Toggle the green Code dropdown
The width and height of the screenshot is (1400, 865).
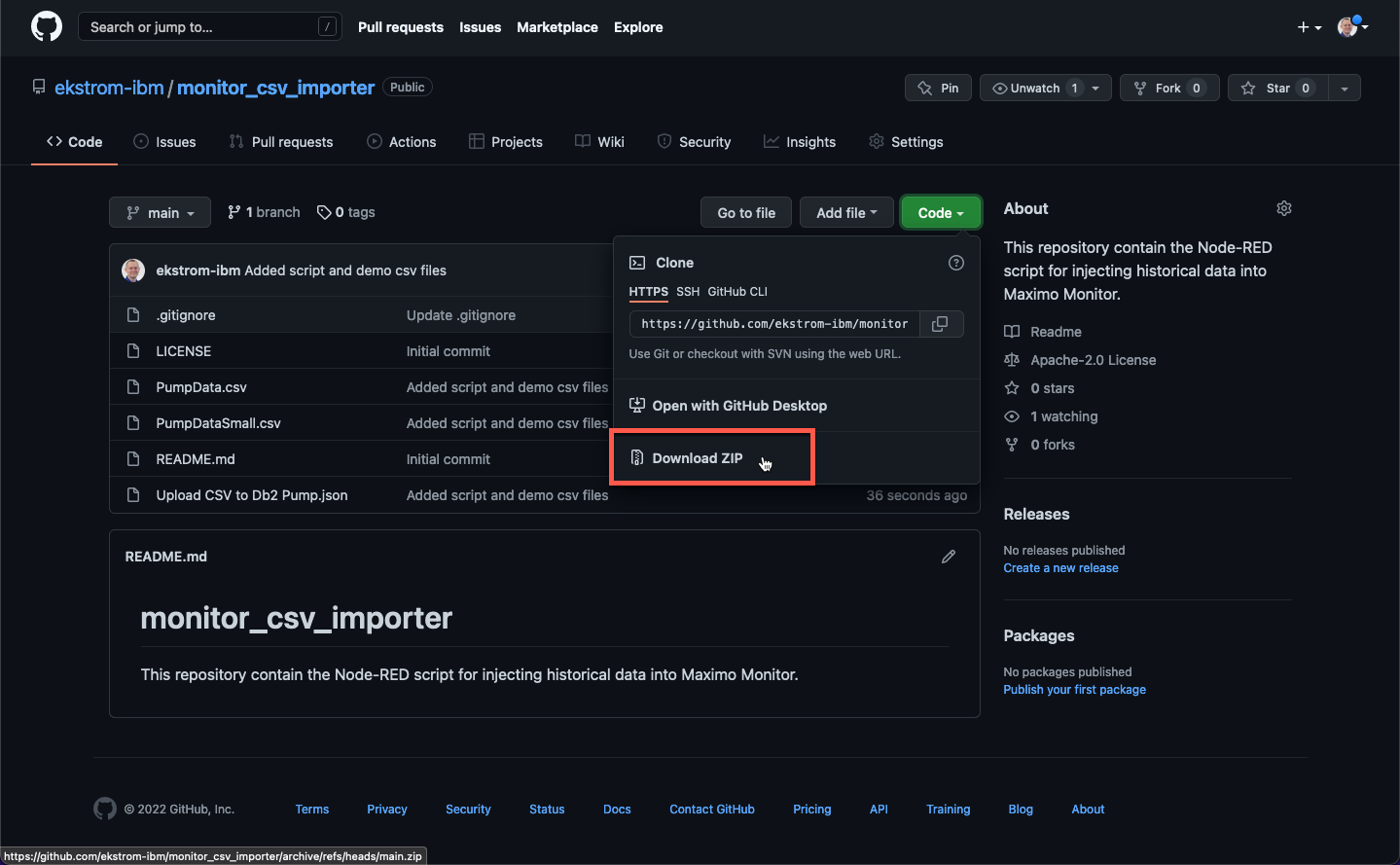click(x=941, y=212)
